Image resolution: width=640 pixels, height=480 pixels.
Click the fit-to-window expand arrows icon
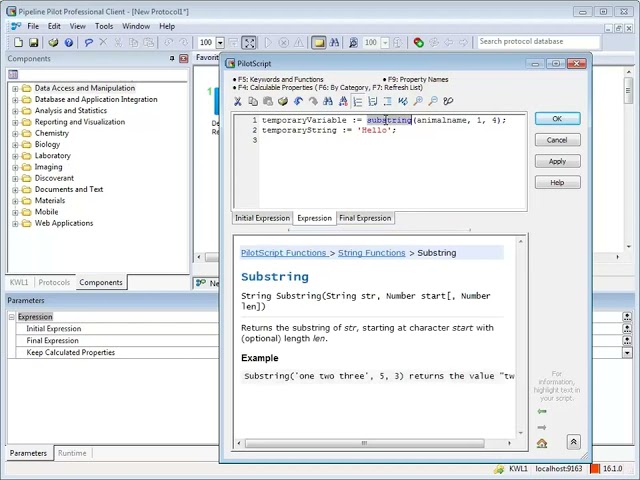249,42
